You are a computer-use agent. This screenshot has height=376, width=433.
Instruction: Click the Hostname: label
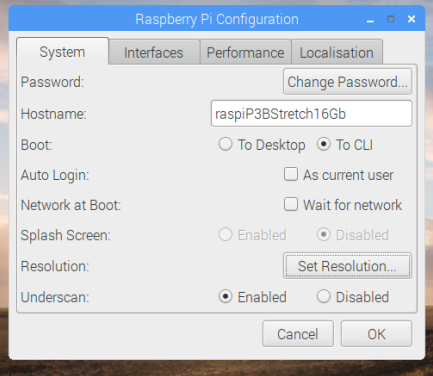point(54,114)
